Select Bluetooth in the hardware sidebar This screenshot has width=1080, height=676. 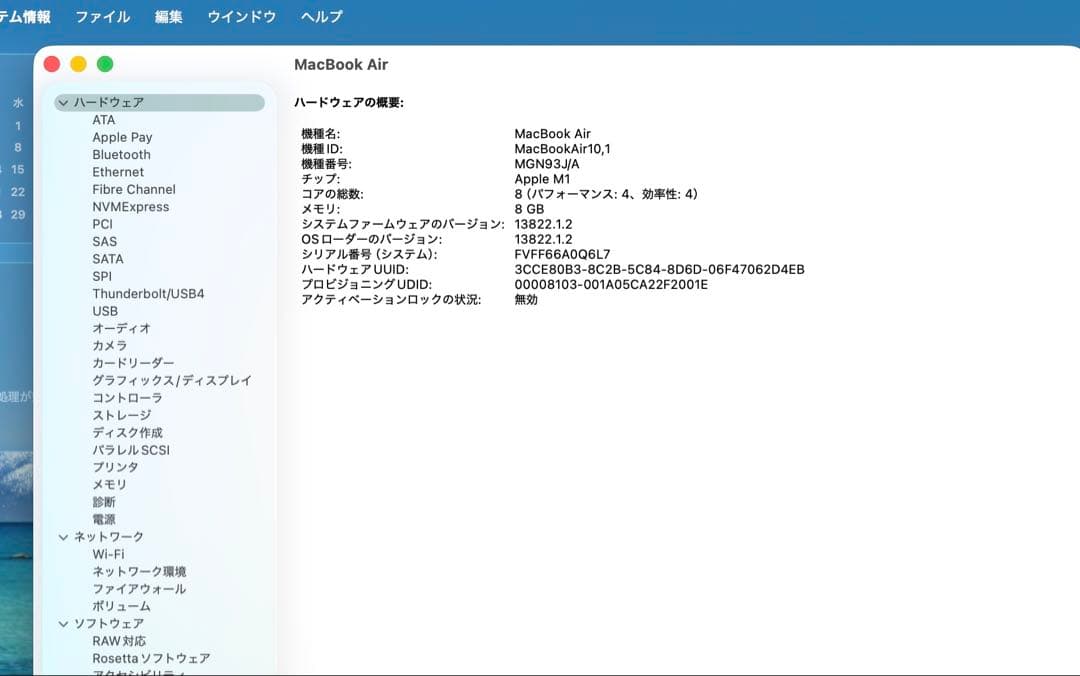(x=120, y=154)
